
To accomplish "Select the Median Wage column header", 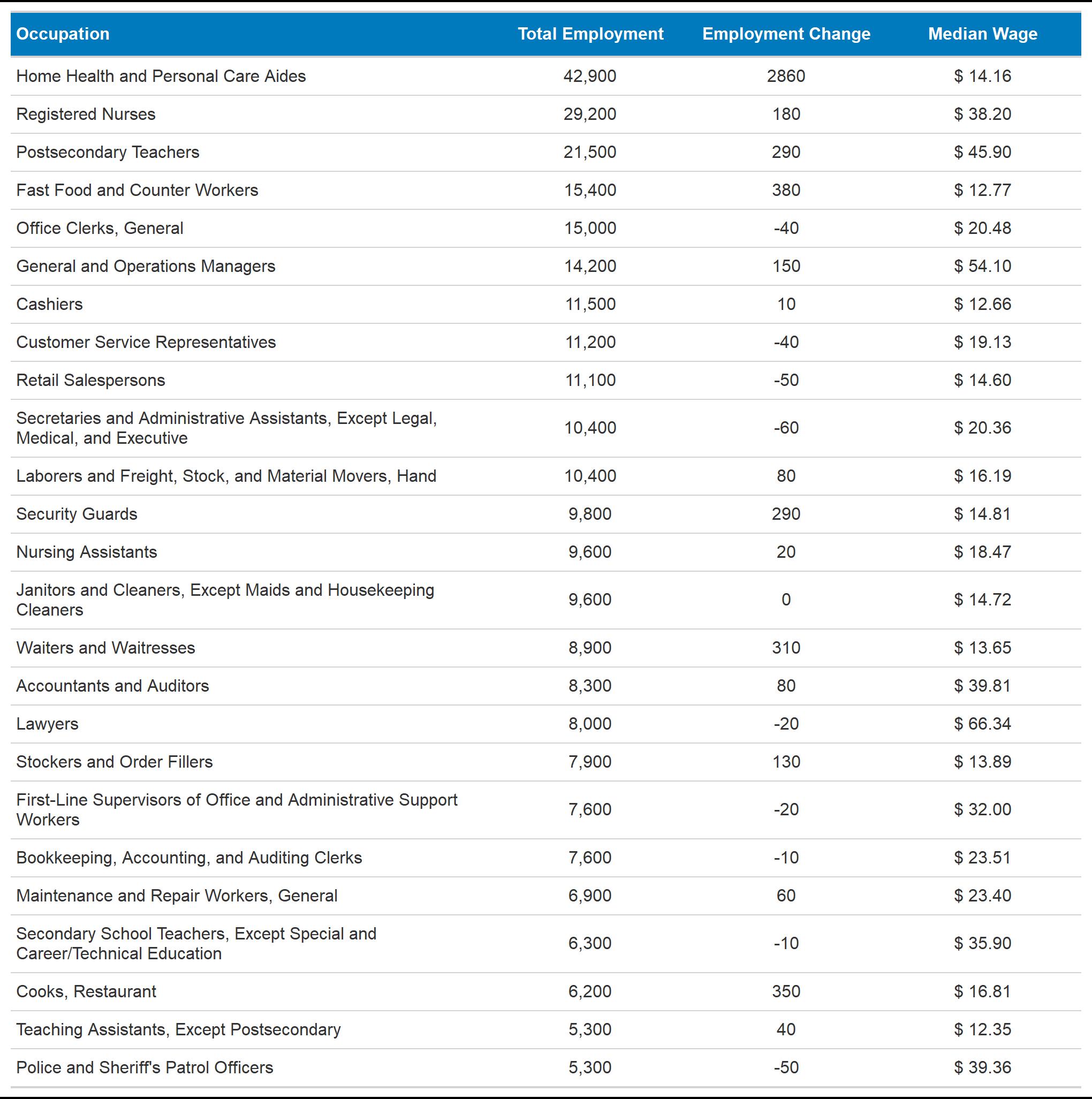I will [x=982, y=34].
